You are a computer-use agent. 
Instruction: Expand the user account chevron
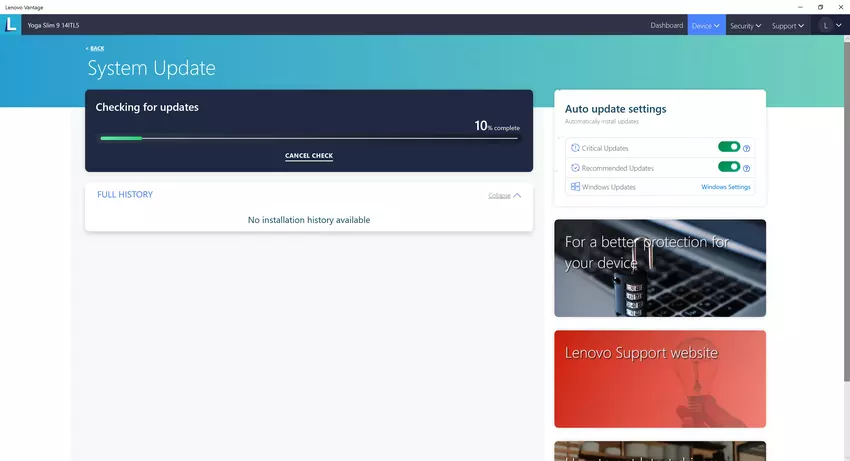coord(839,26)
